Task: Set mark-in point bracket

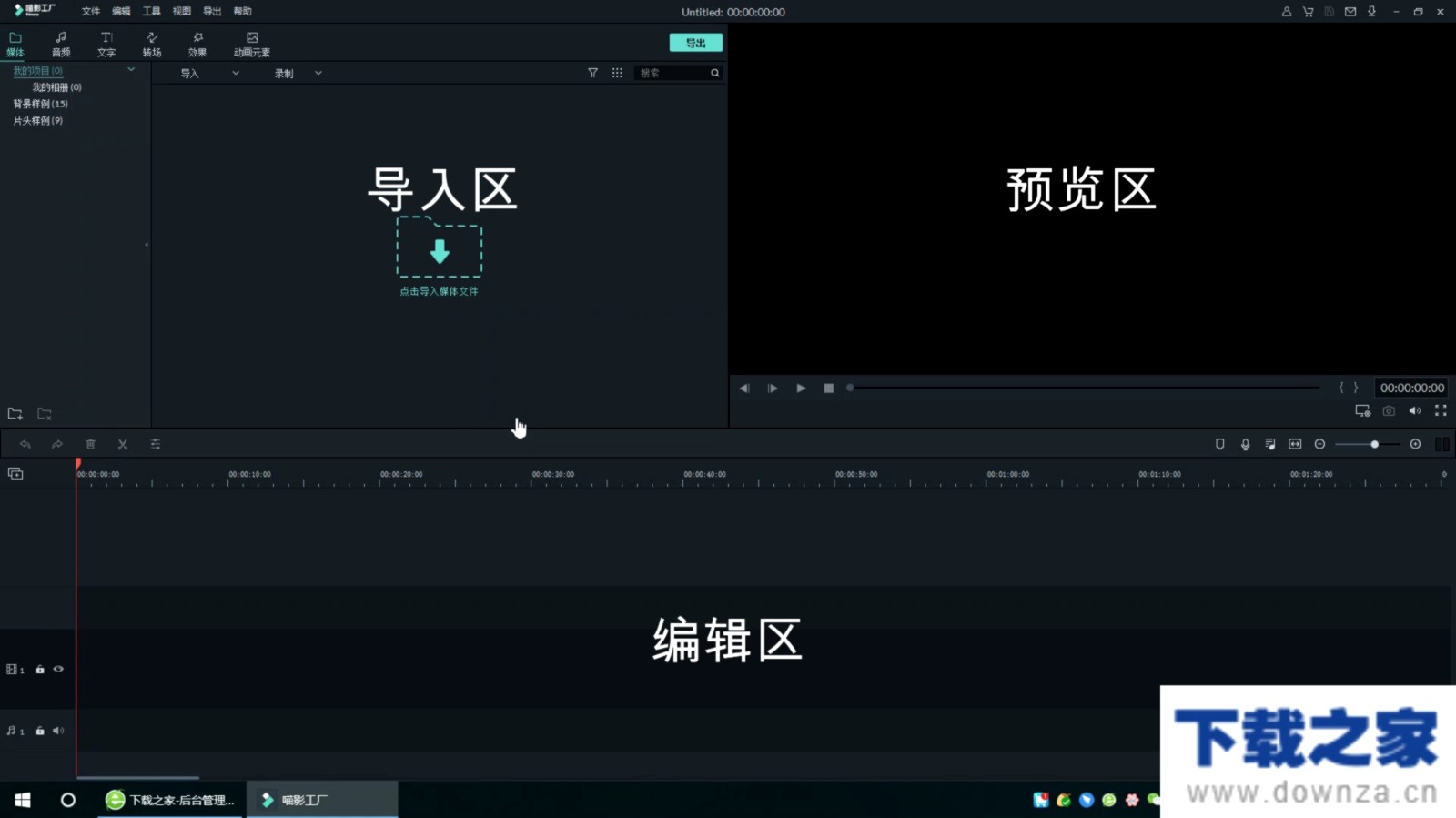Action: pyautogui.click(x=1341, y=388)
